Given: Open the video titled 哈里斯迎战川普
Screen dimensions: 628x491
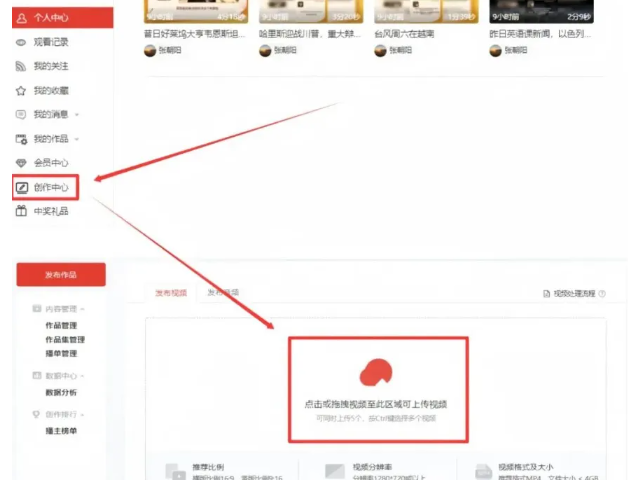Looking at the screenshot, I should pyautogui.click(x=310, y=34).
